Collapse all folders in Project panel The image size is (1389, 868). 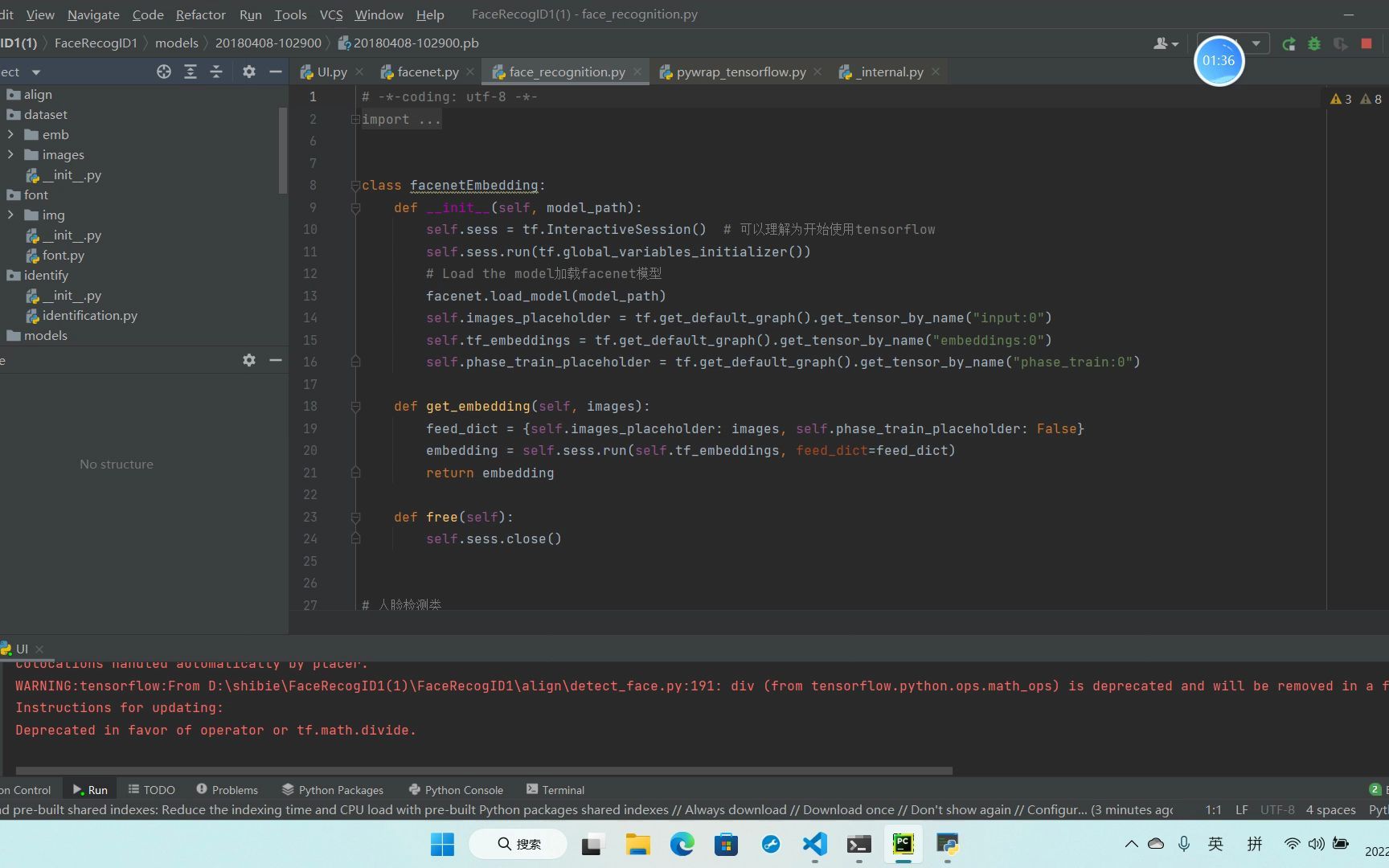click(216, 72)
